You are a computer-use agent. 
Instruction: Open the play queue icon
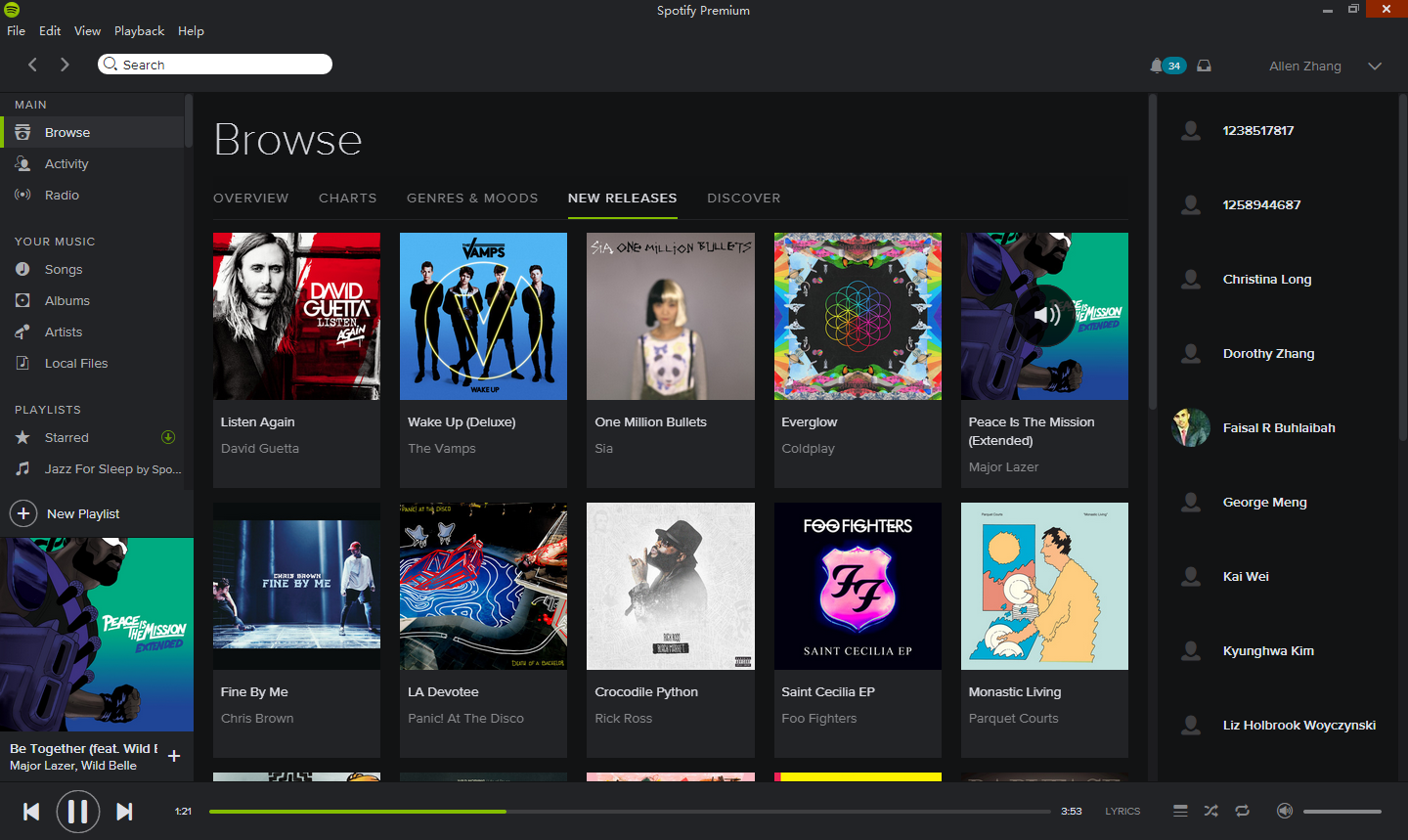click(1180, 811)
